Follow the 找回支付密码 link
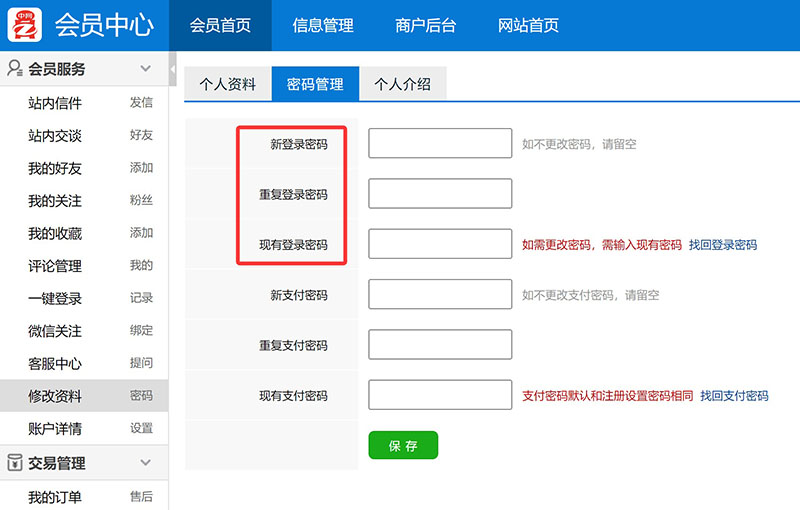The image size is (800, 510). pyautogui.click(x=734, y=396)
